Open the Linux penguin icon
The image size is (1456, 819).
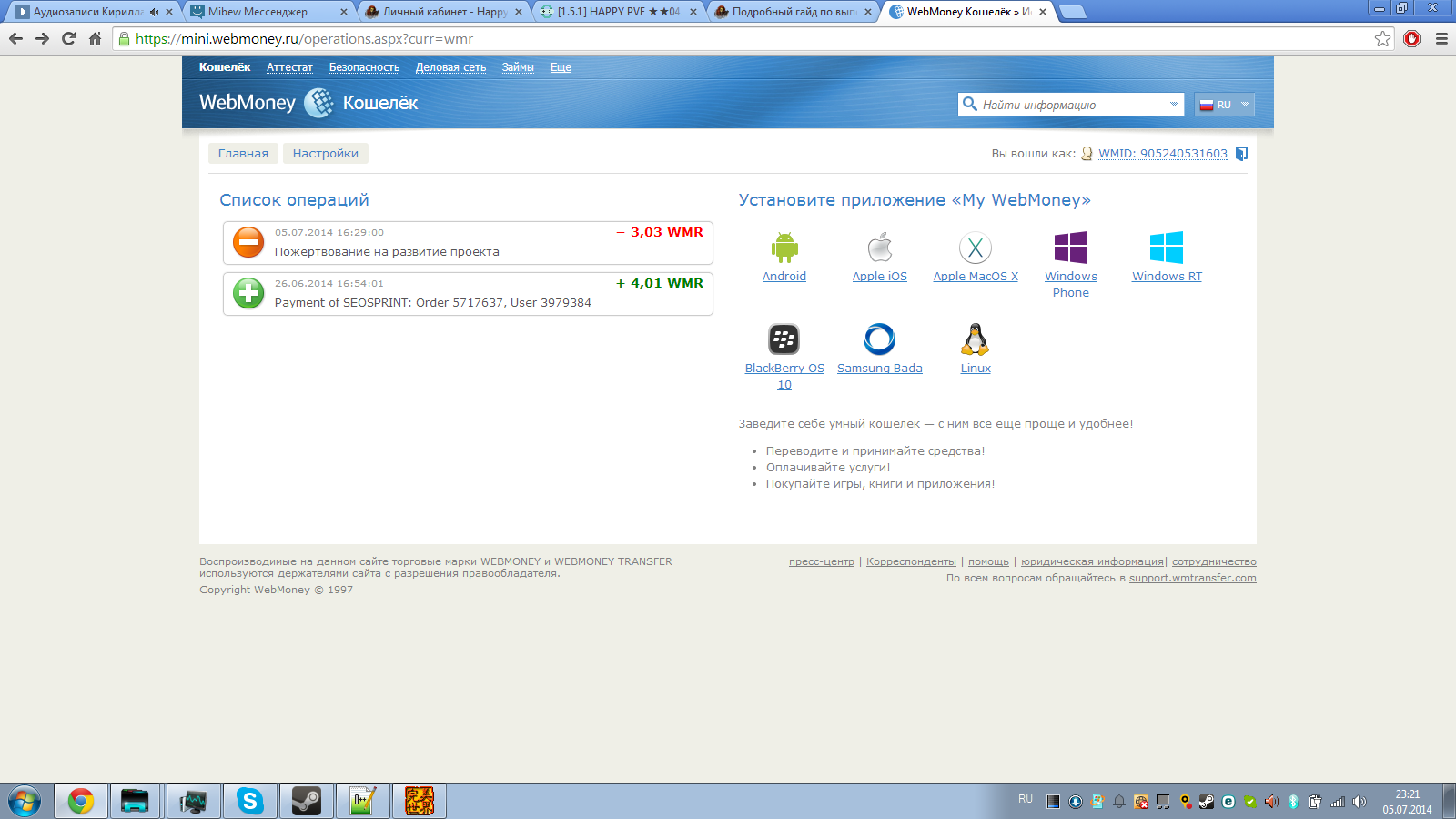(976, 339)
